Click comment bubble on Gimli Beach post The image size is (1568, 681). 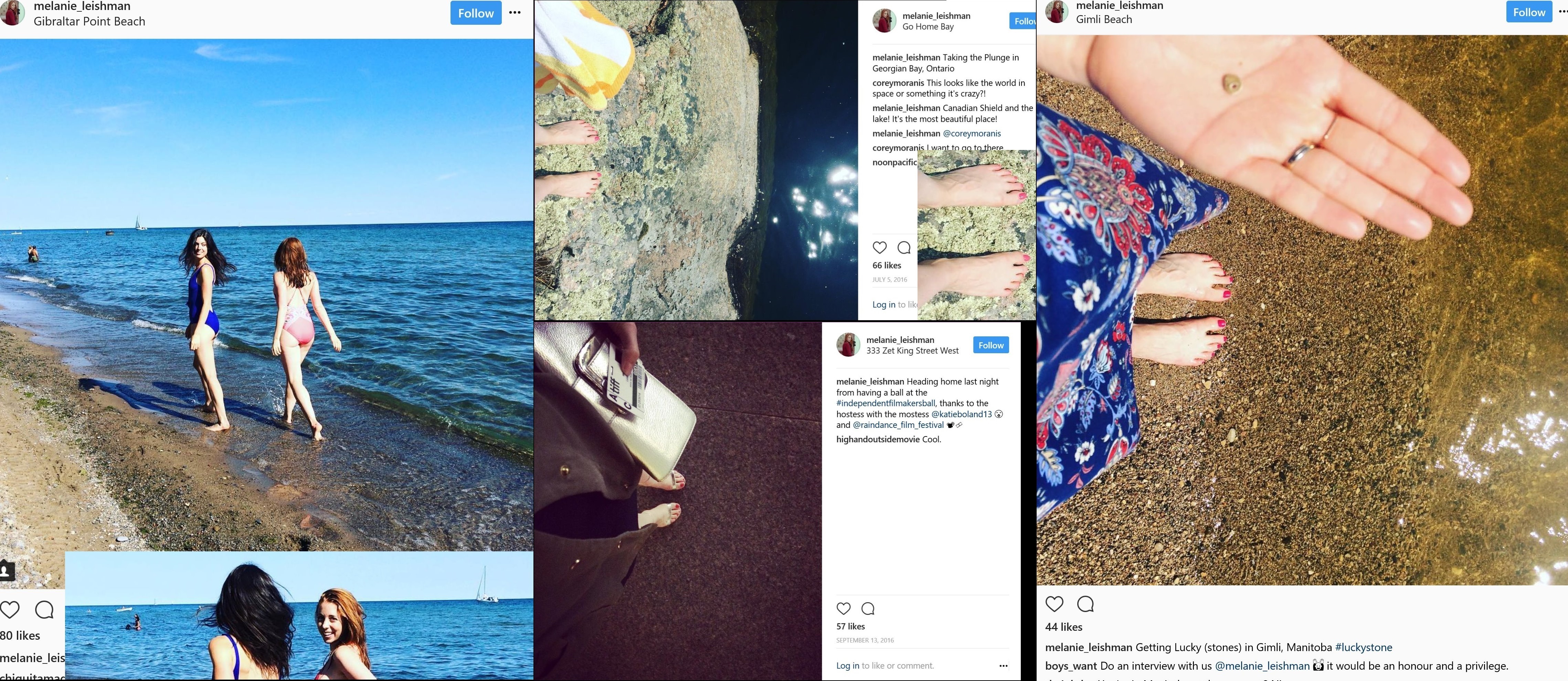(1085, 603)
